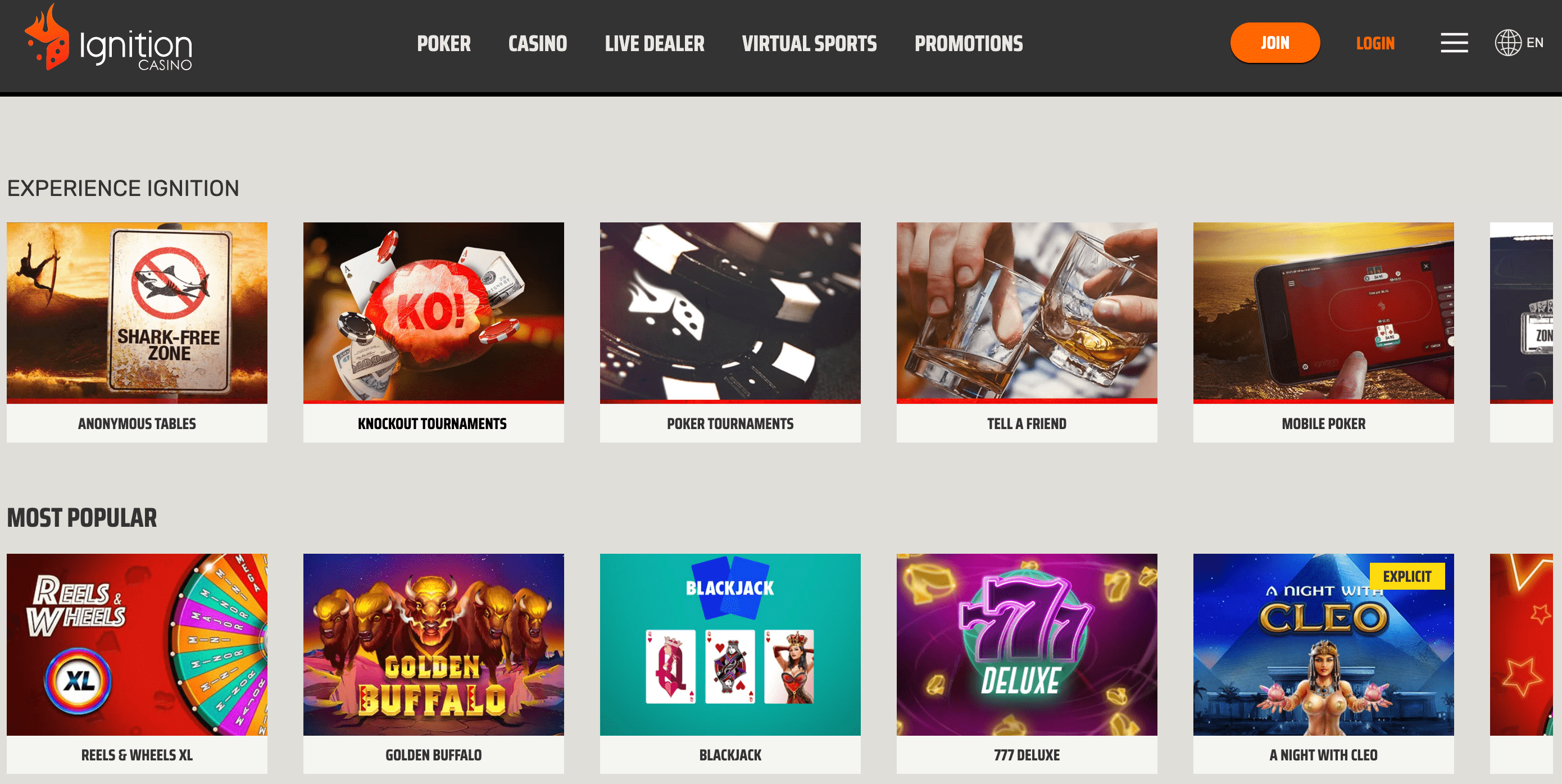Go to the Casino section

coord(537,44)
